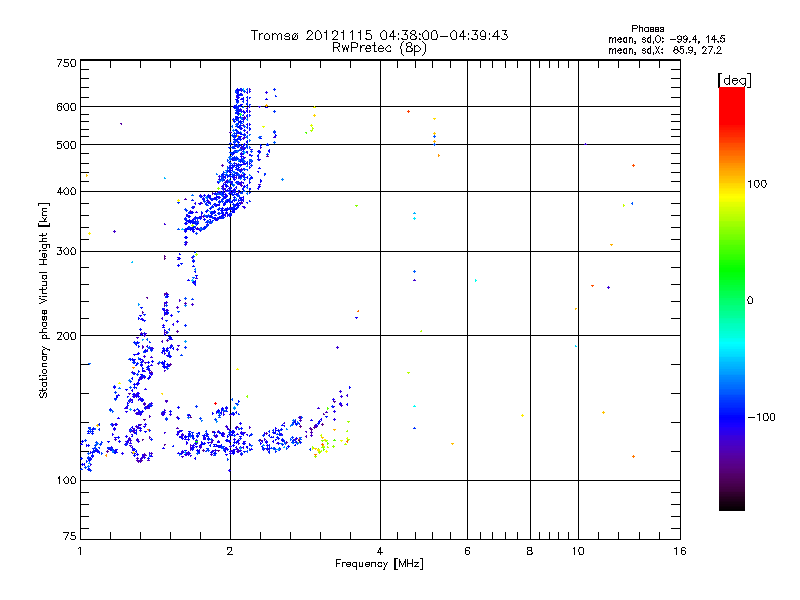Click the 'Phases' header text
Screen dimensions: 800x600
coord(647,29)
